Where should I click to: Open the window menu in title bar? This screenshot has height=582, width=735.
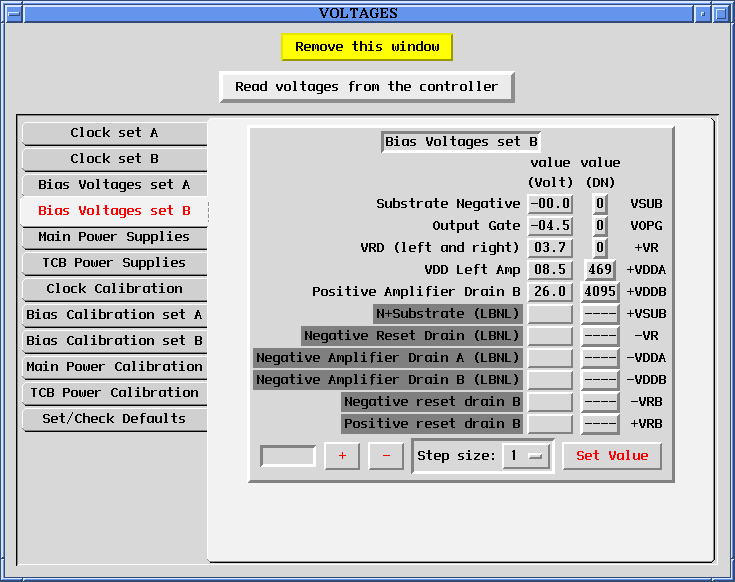14,14
